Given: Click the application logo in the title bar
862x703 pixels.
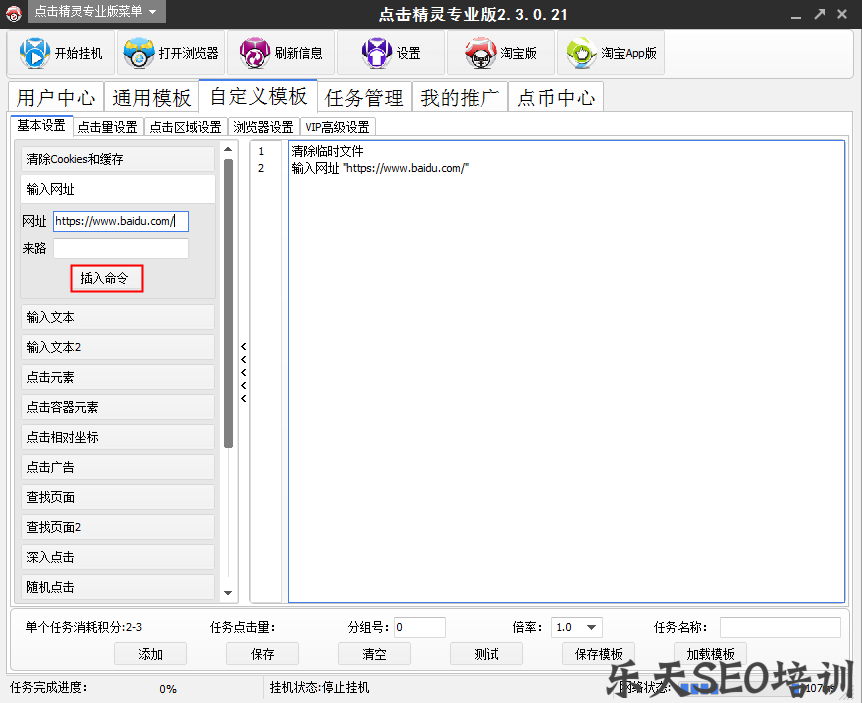Looking at the screenshot, I should pyautogui.click(x=14, y=13).
